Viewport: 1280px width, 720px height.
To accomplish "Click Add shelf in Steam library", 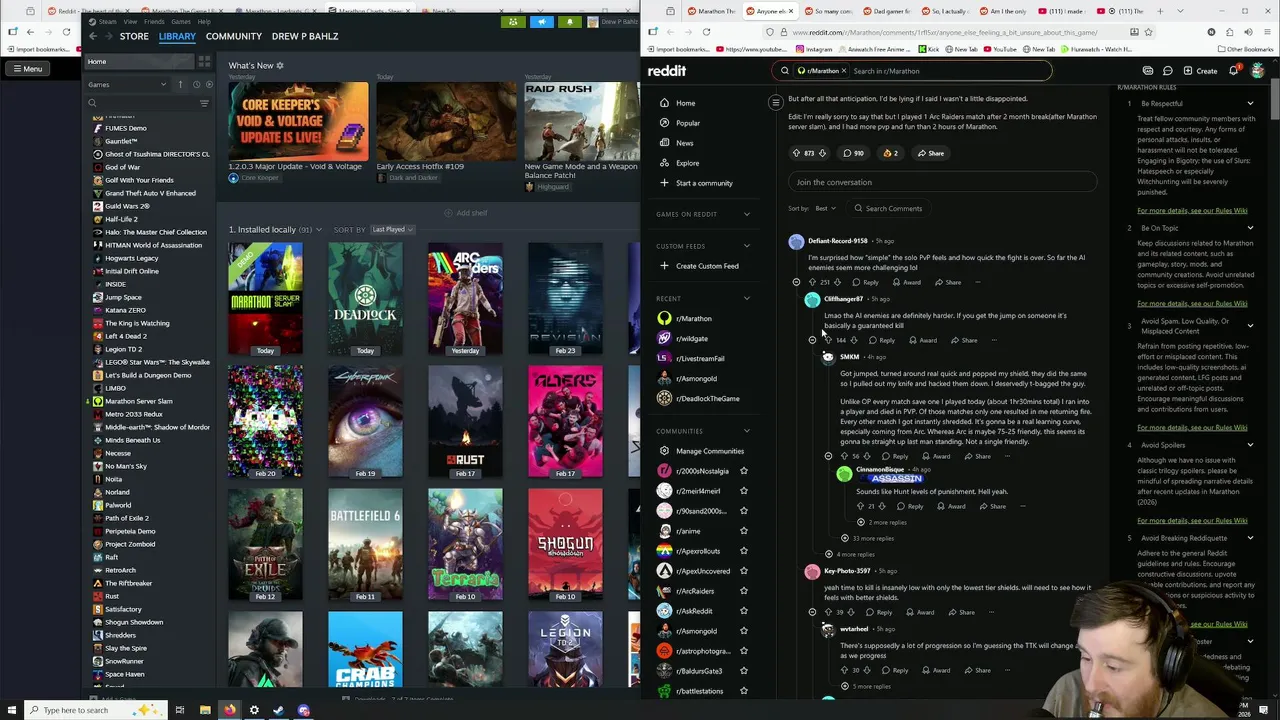I will pyautogui.click(x=465, y=213).
